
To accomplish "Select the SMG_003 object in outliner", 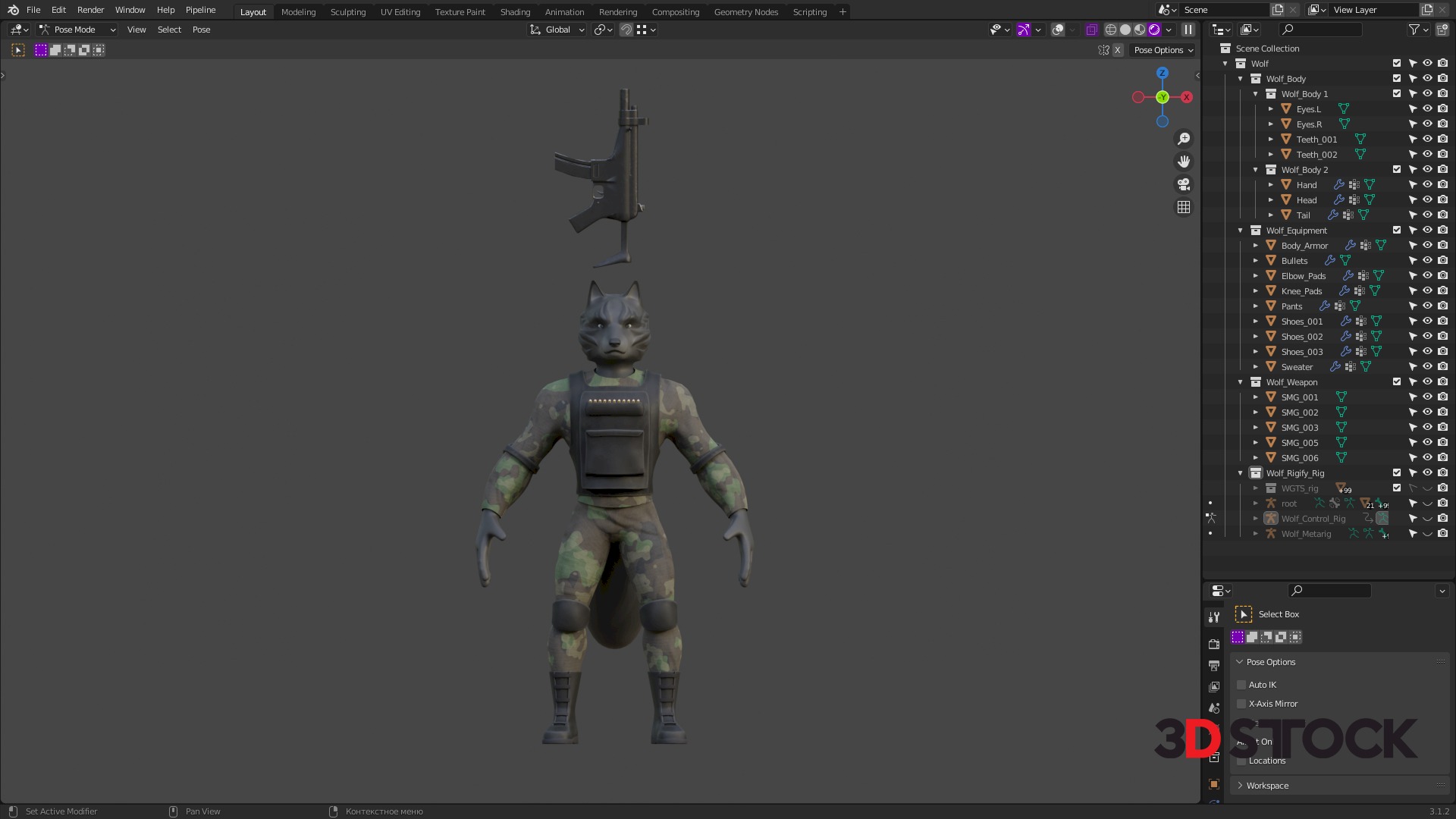I will pyautogui.click(x=1299, y=428).
